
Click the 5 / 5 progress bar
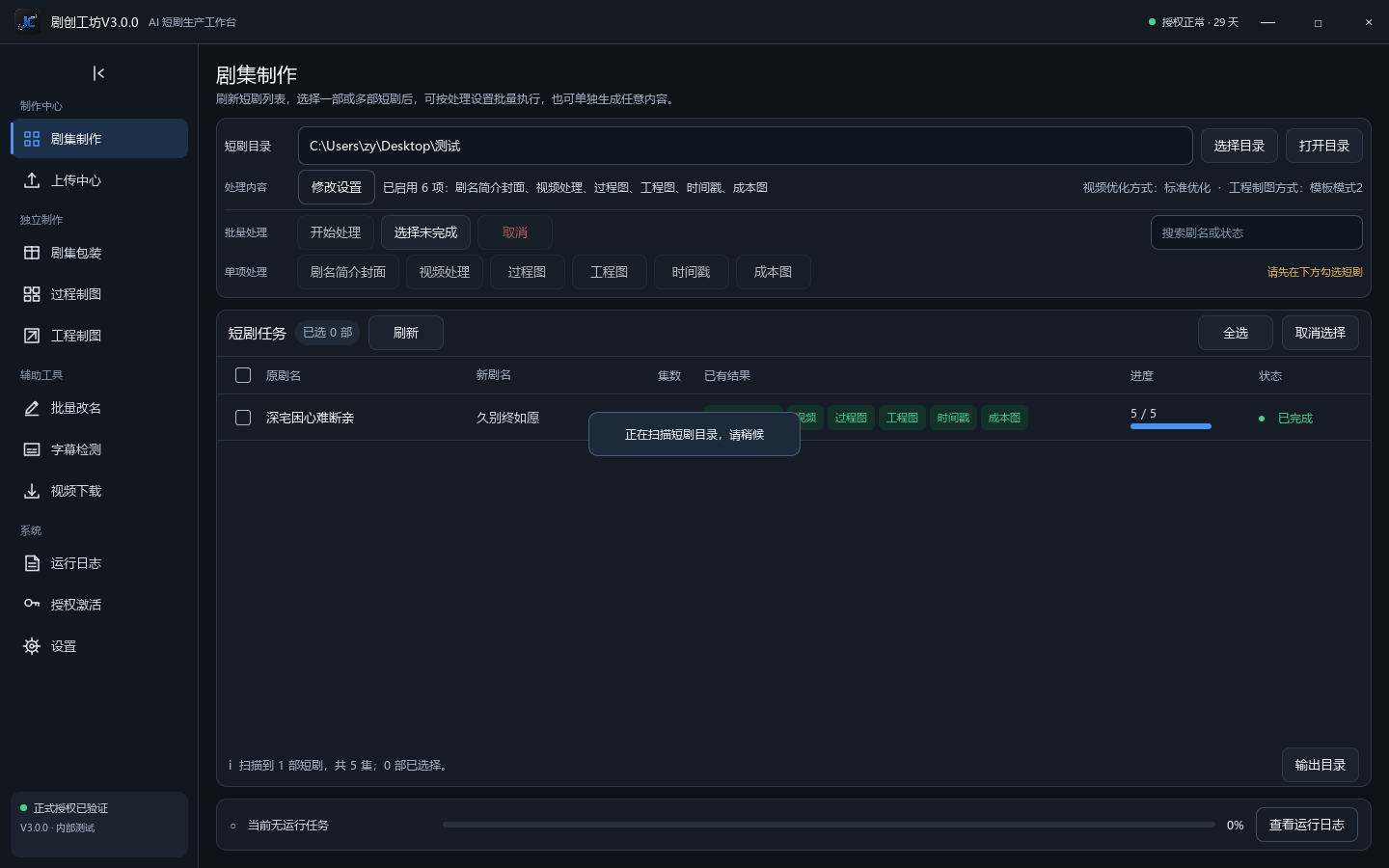coord(1171,425)
